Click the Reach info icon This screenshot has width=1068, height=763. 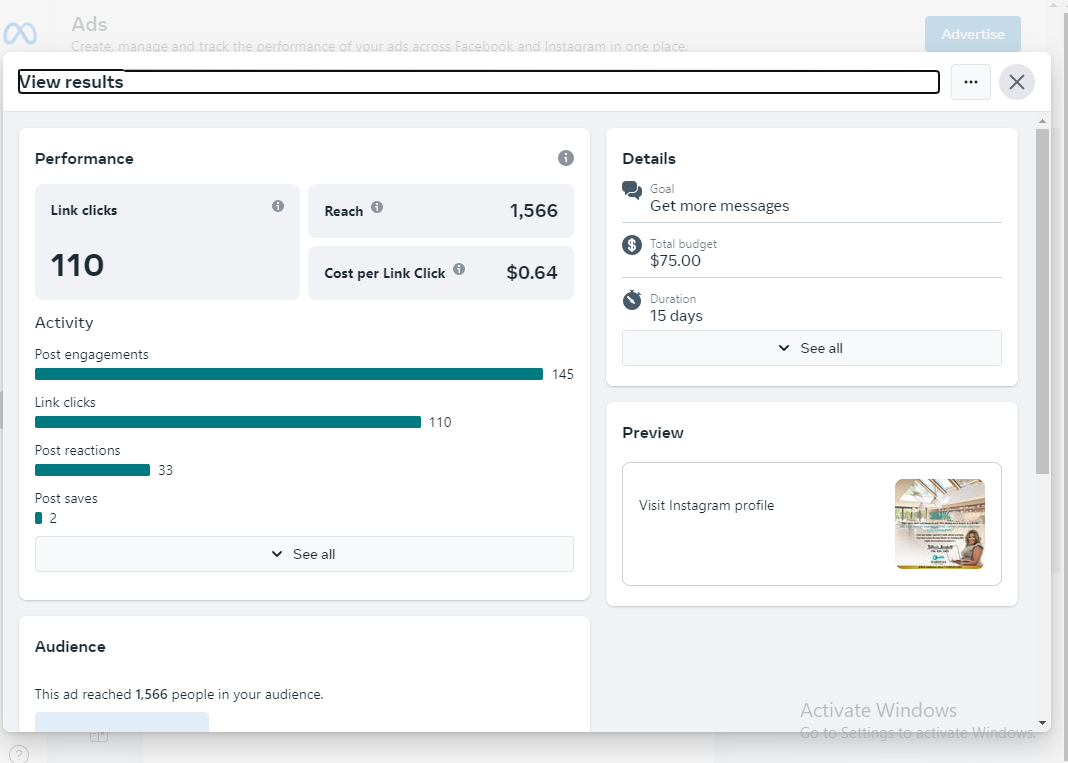coord(377,207)
